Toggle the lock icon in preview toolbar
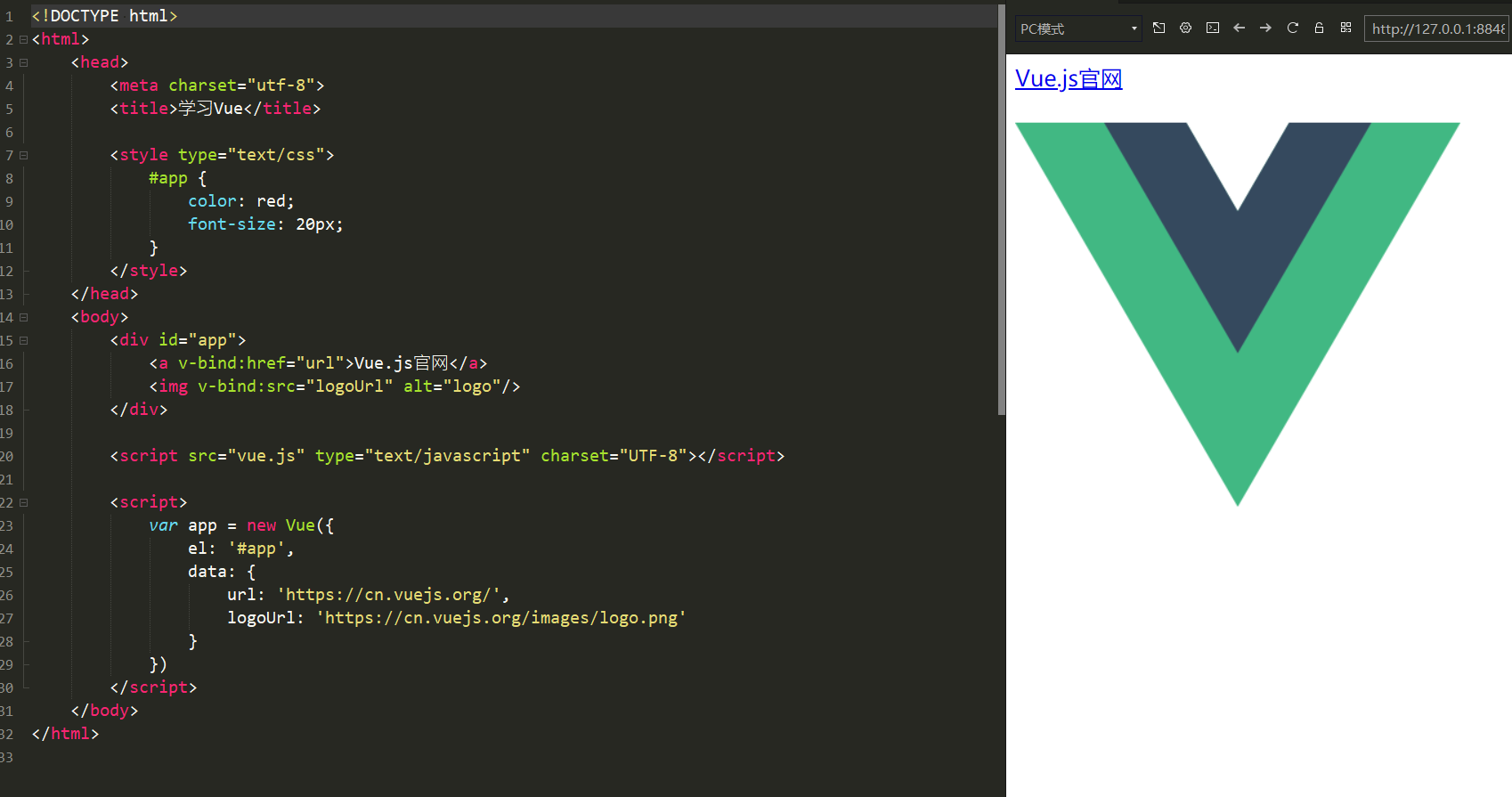Screen dimensions: 1512x797 tap(1319, 28)
